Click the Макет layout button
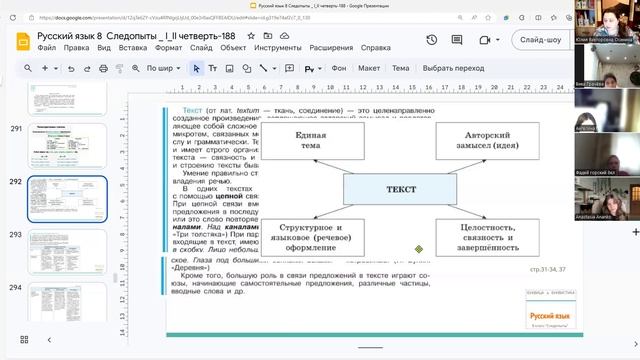The height and width of the screenshot is (360, 640). coord(369,68)
